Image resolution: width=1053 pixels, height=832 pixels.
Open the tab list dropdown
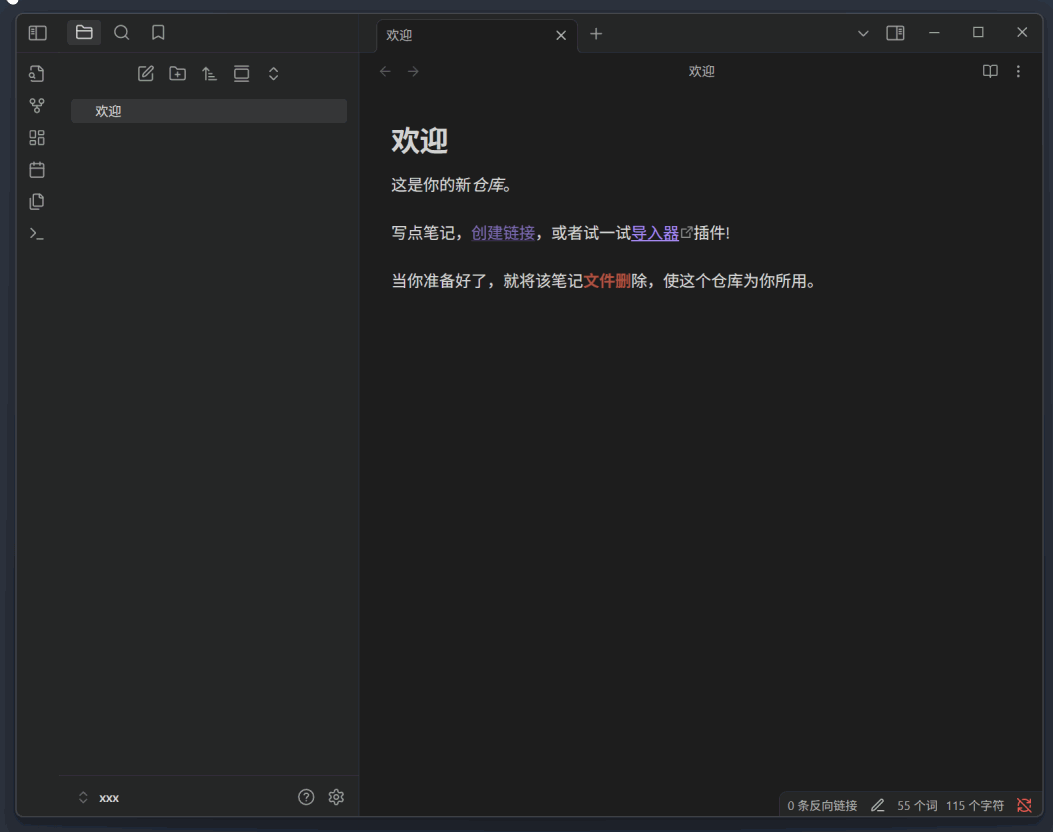tap(863, 34)
